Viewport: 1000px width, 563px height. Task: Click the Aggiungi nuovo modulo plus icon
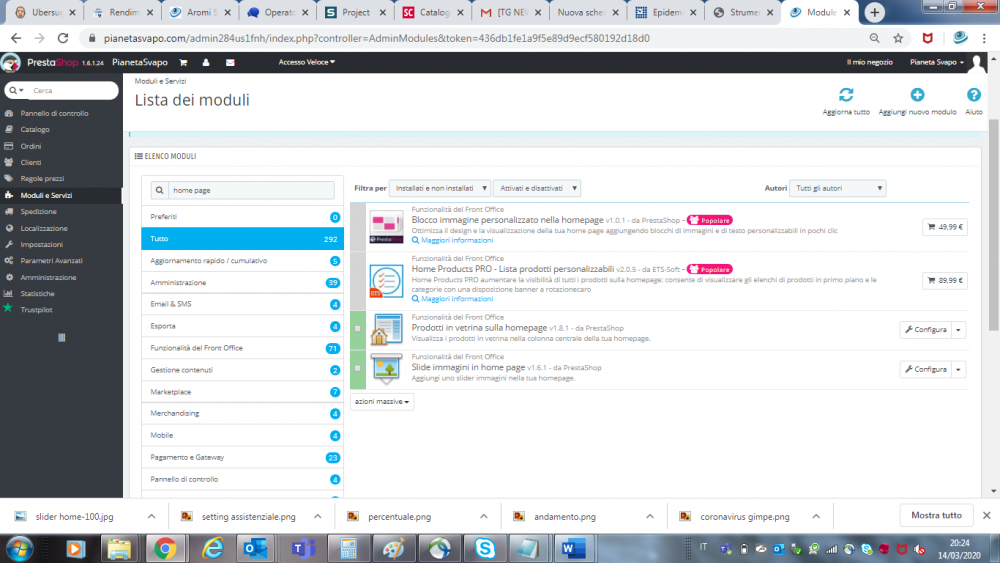click(x=917, y=95)
